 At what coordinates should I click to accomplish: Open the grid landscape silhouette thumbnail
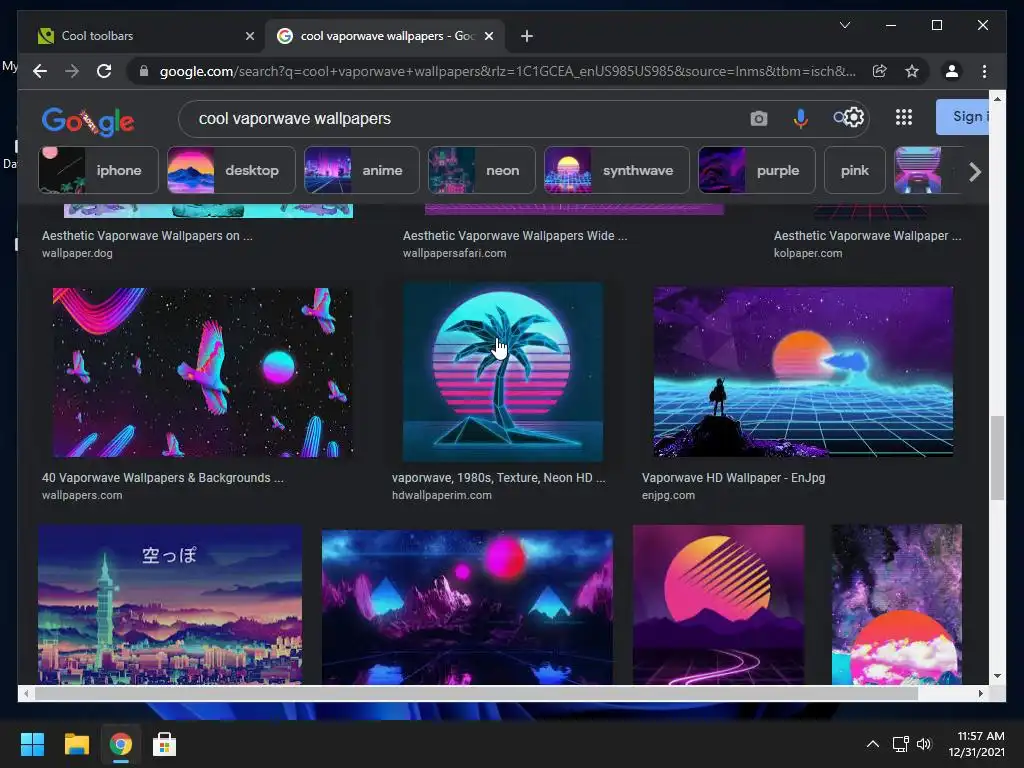pyautogui.click(x=803, y=372)
